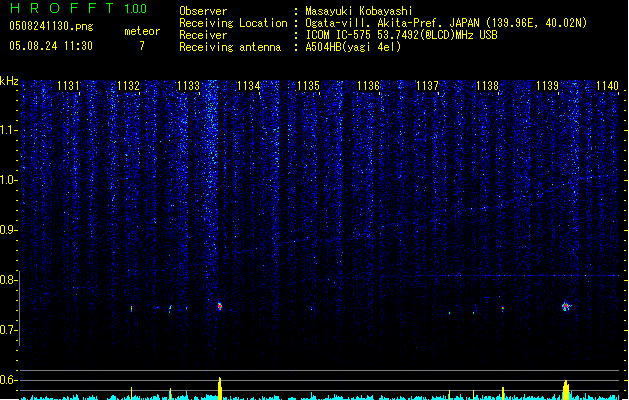This screenshot has height=400, width=629.
Task: Click the 0.7 kHz axis tick label
Action: (8, 330)
